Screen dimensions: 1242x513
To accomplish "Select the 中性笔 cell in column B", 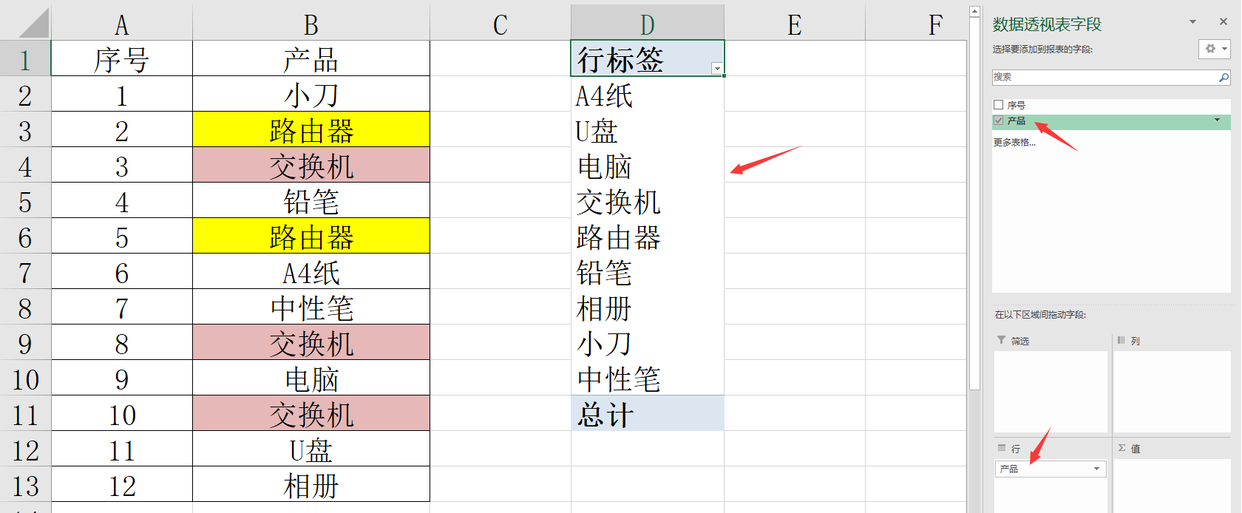I will [x=311, y=308].
